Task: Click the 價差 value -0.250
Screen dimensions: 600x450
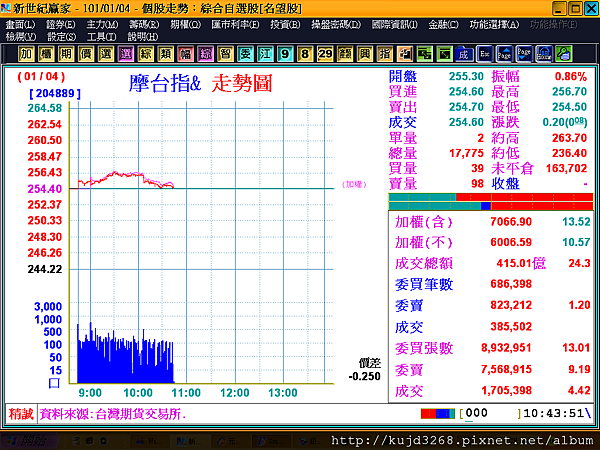Action: (364, 376)
